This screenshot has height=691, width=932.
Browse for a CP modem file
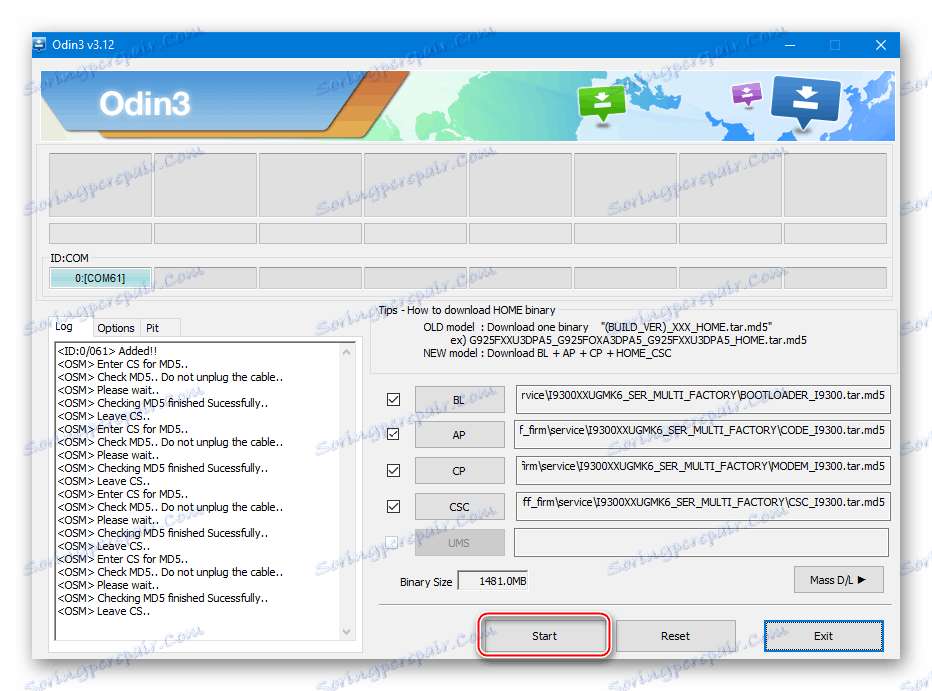tap(459, 471)
